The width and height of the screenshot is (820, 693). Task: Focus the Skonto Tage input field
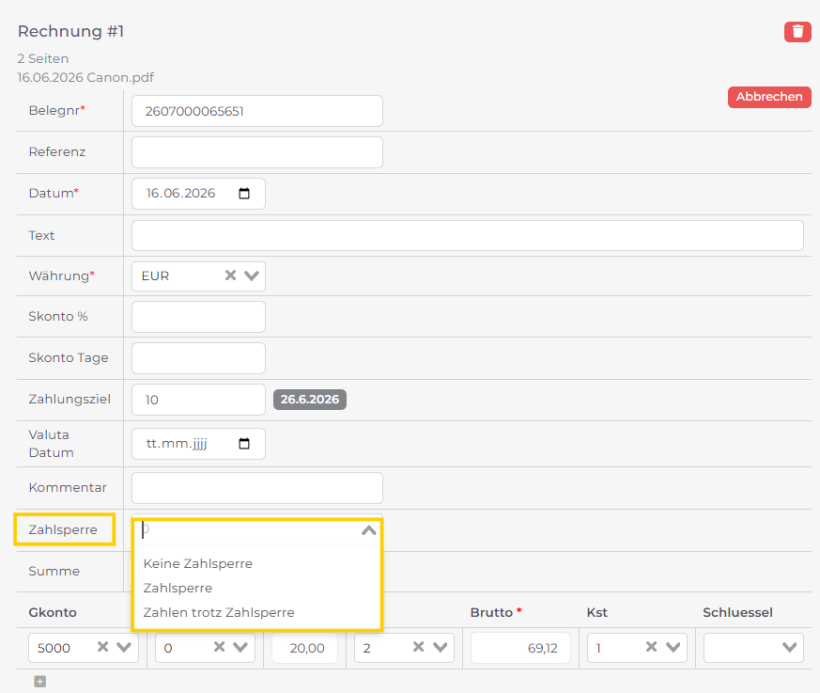point(198,358)
